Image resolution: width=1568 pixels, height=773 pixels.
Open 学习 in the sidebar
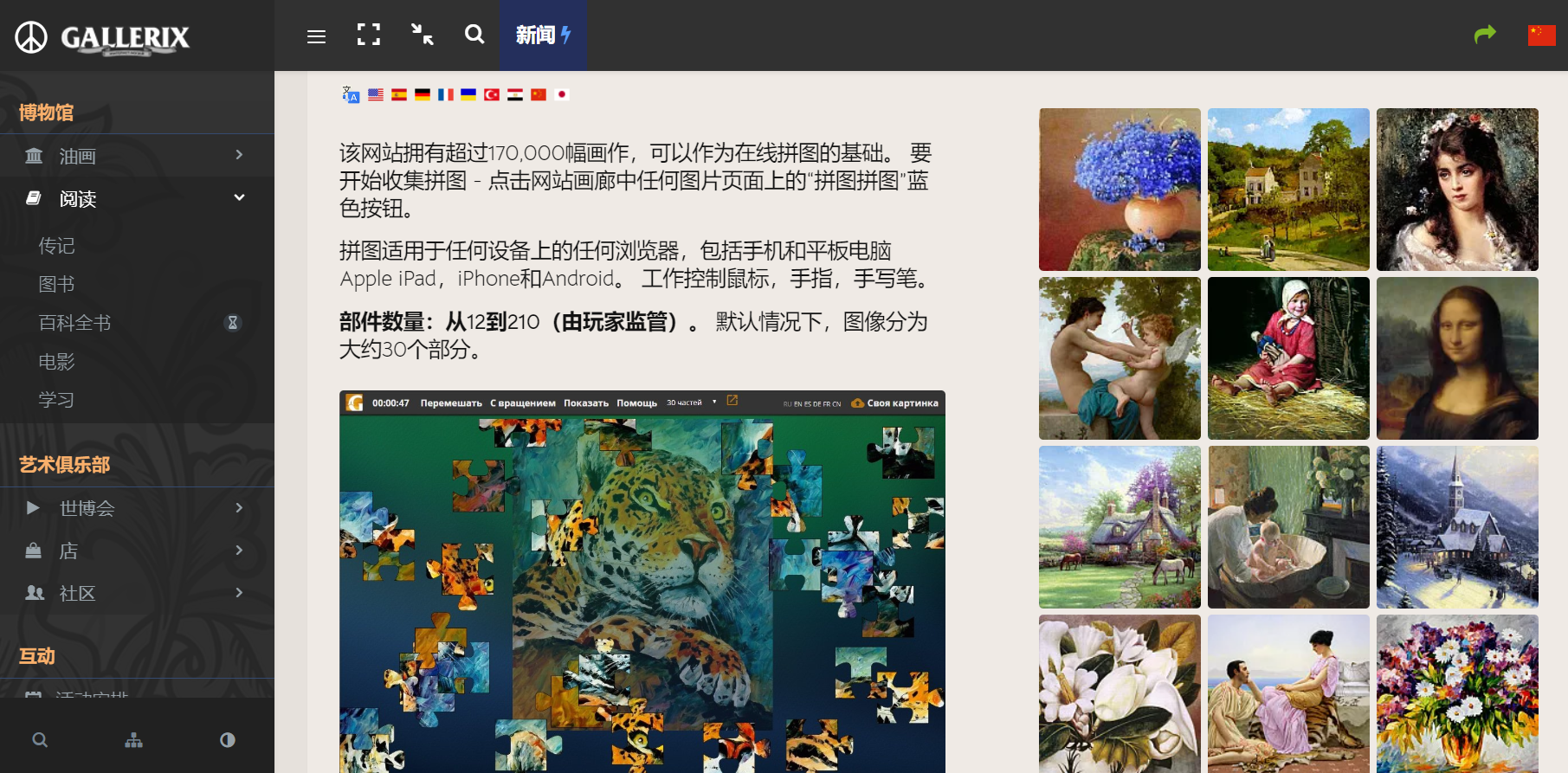[x=56, y=400]
